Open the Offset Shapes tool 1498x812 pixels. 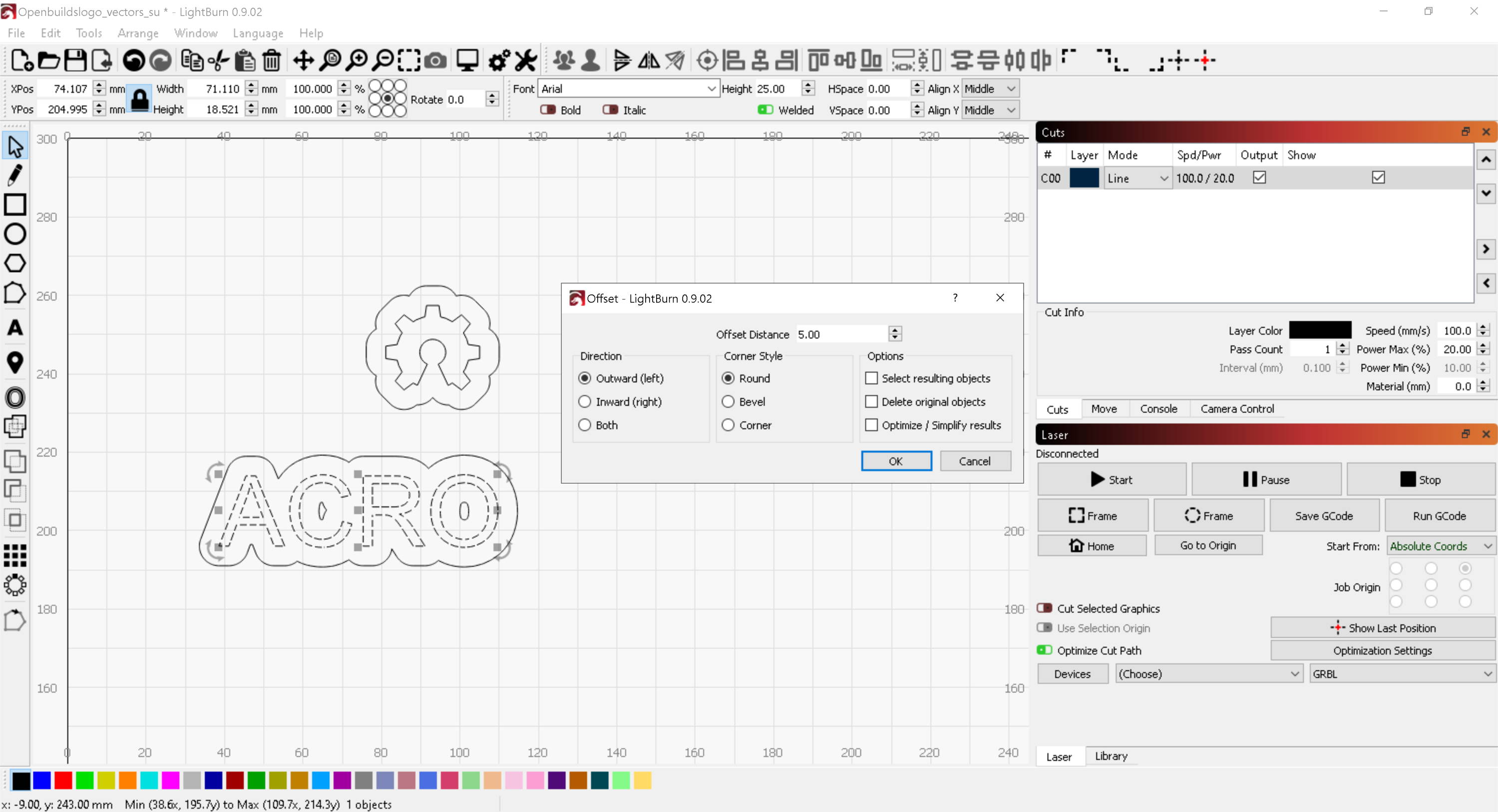pyautogui.click(x=15, y=398)
